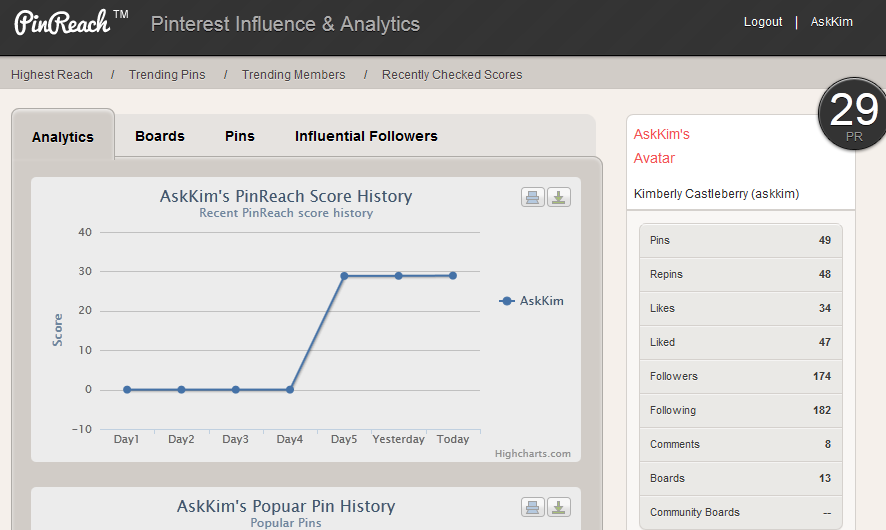View Recently Checked Scores
This screenshot has height=530, width=886.
tap(452, 75)
